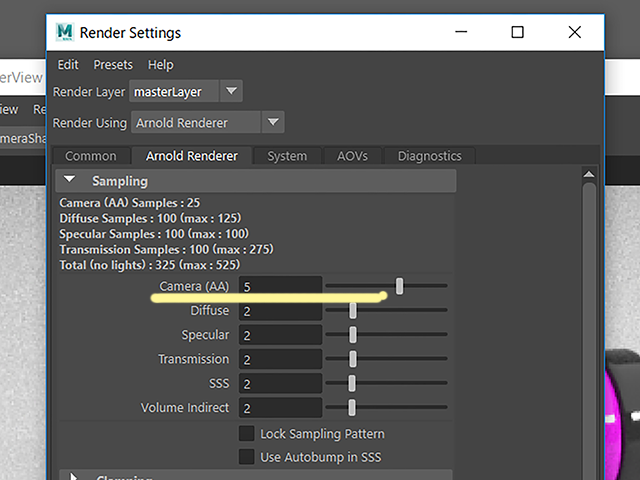Click the Diffuse slider handle
Viewport: 640px width, 480px height.
(353, 311)
